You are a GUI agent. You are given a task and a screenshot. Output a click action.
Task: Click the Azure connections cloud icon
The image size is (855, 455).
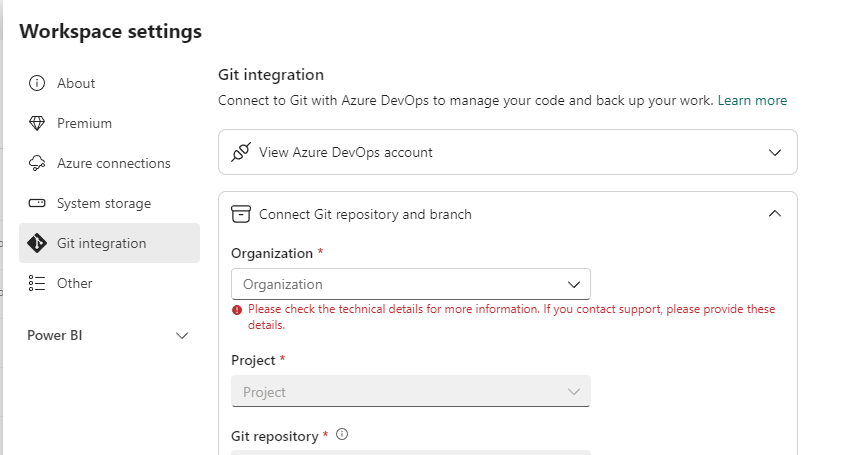(x=37, y=163)
